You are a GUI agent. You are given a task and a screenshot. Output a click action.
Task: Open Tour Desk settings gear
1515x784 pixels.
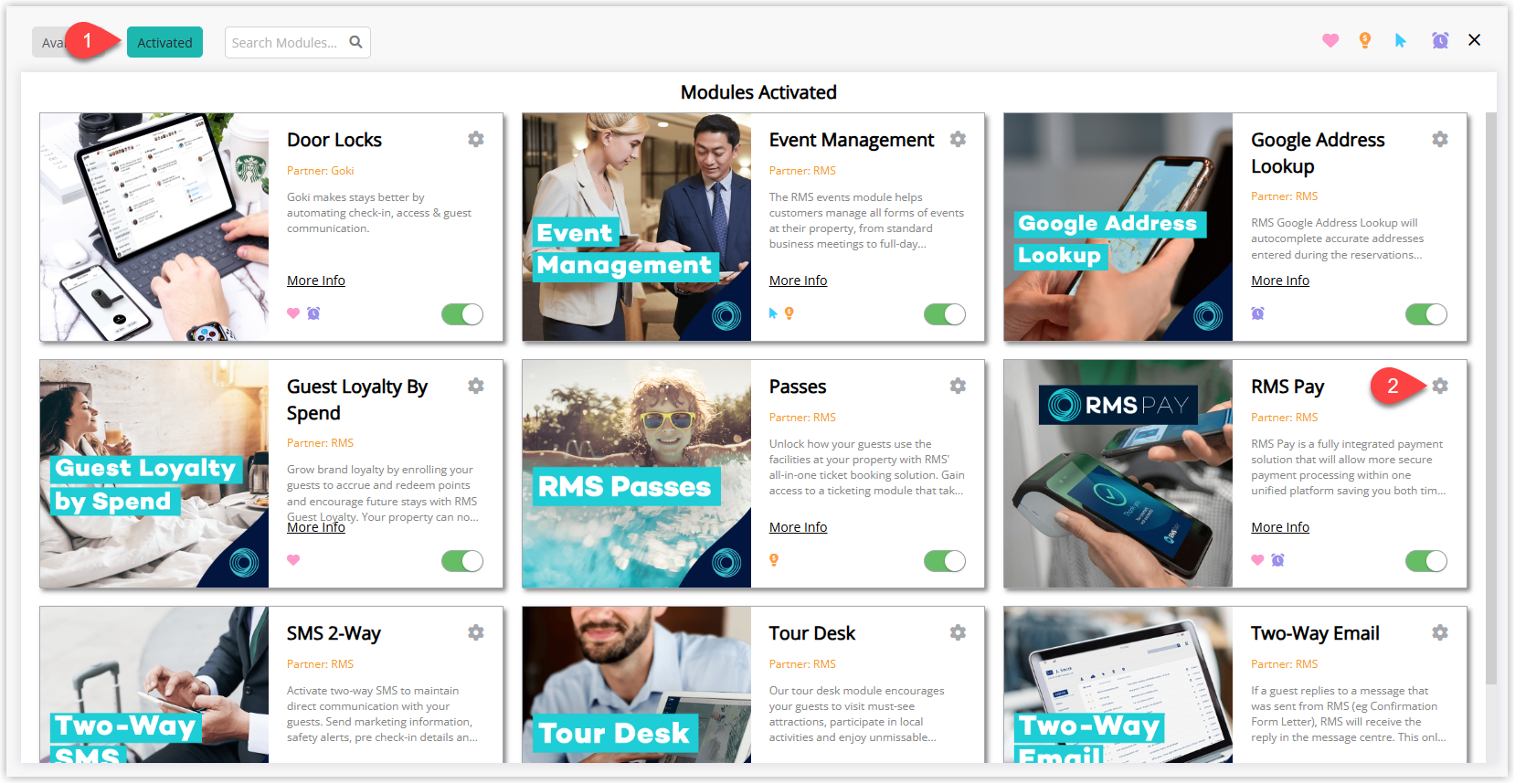point(958,632)
